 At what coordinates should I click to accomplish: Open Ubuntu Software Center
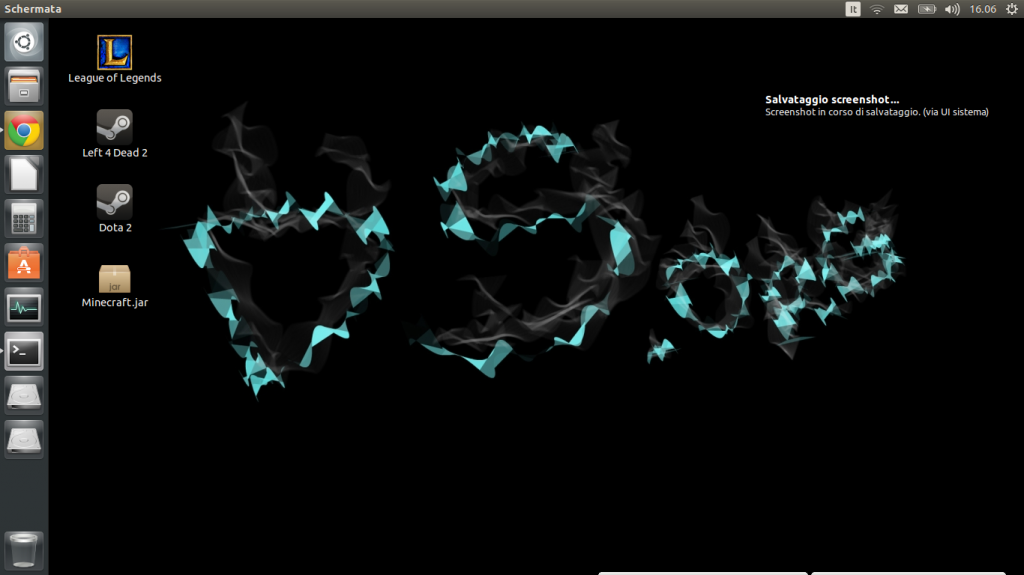(24, 262)
